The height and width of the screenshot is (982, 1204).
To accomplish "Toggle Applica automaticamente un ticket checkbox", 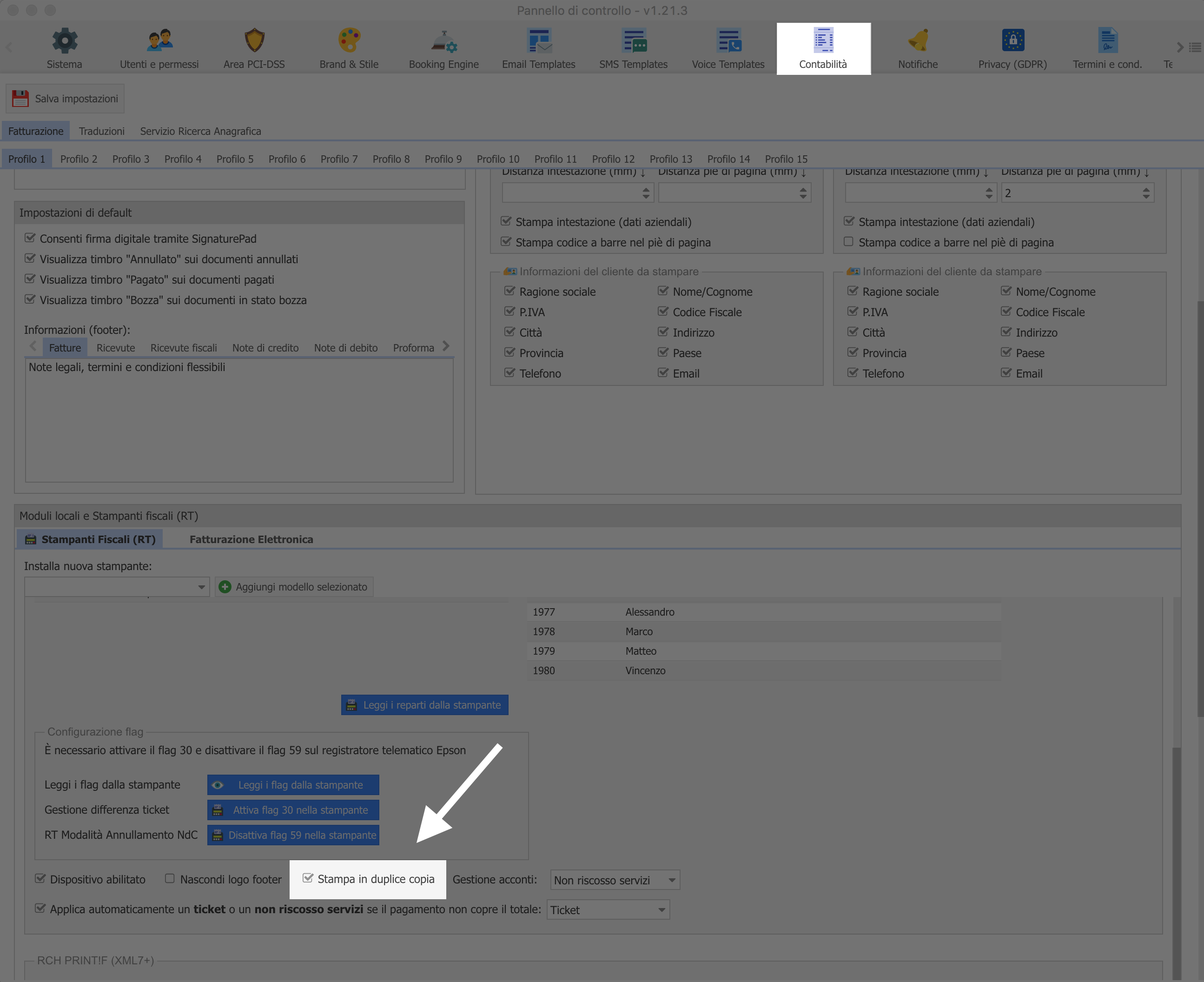I will pos(40,909).
